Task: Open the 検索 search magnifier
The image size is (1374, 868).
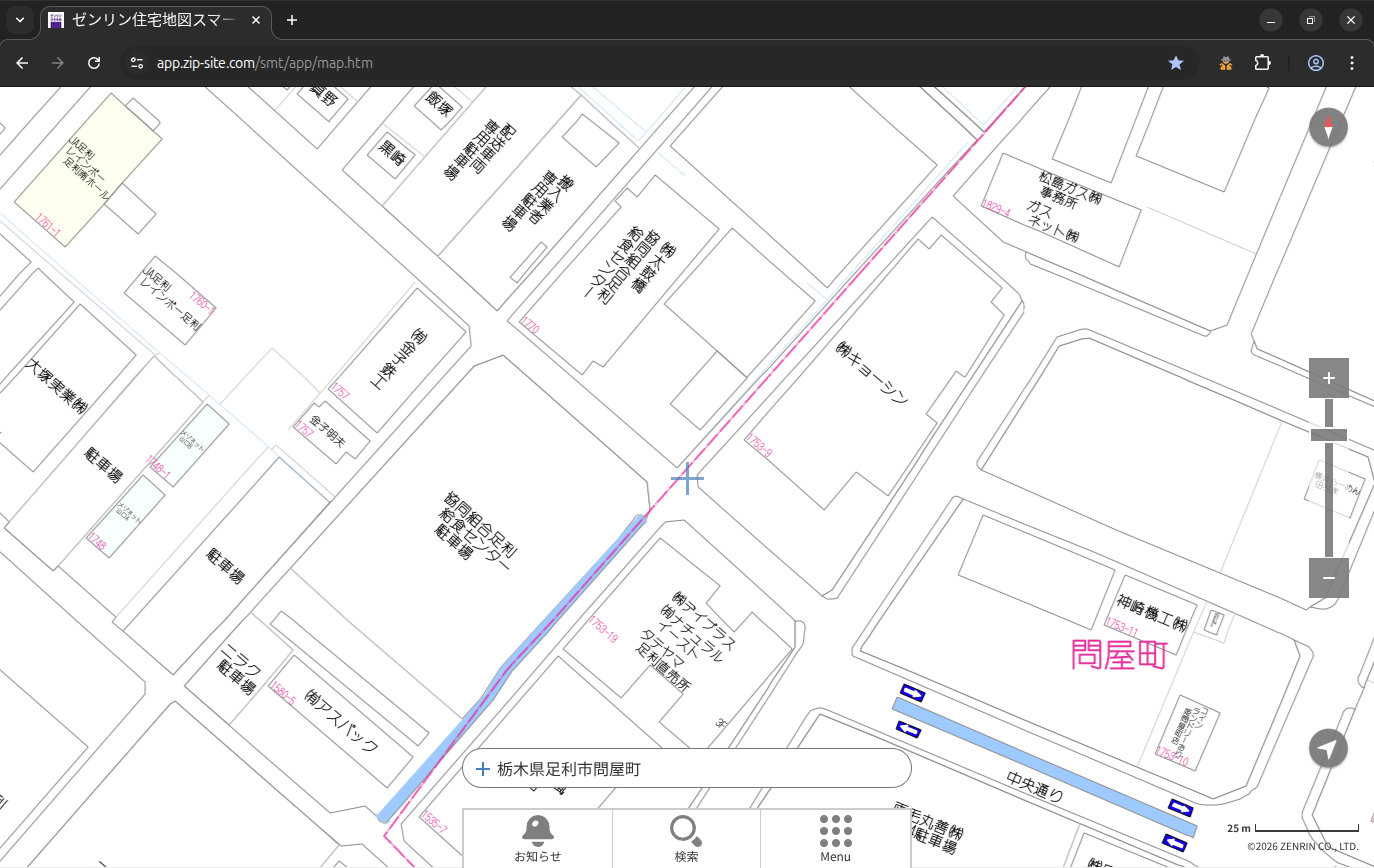Action: (x=686, y=837)
